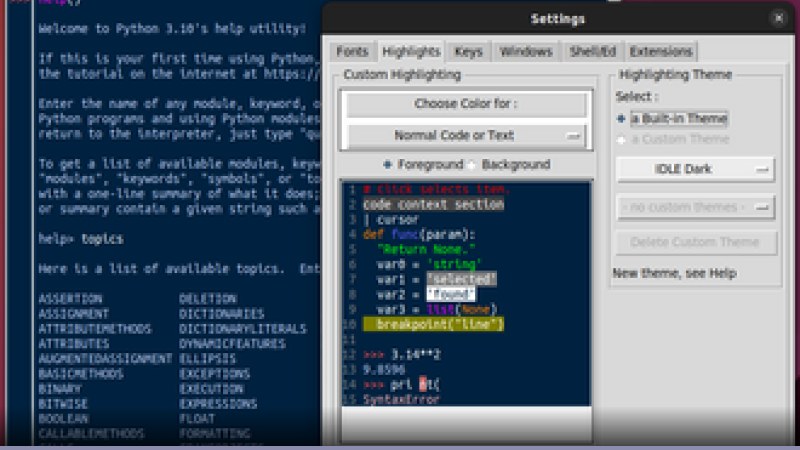Click the func definition name in sample
Viewport: 800px width, 450px height.
click(405, 235)
